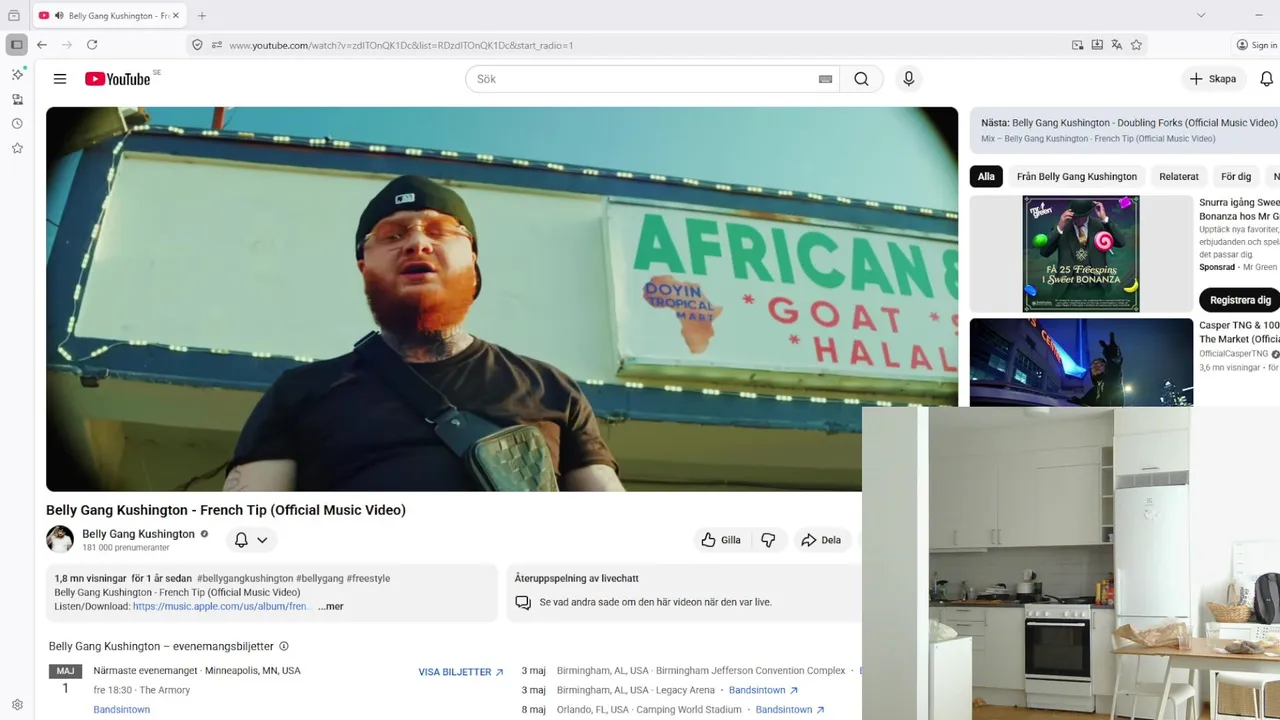Open the on-screen keyboard in search box
Image resolution: width=1280 pixels, height=720 pixels.
point(825,79)
